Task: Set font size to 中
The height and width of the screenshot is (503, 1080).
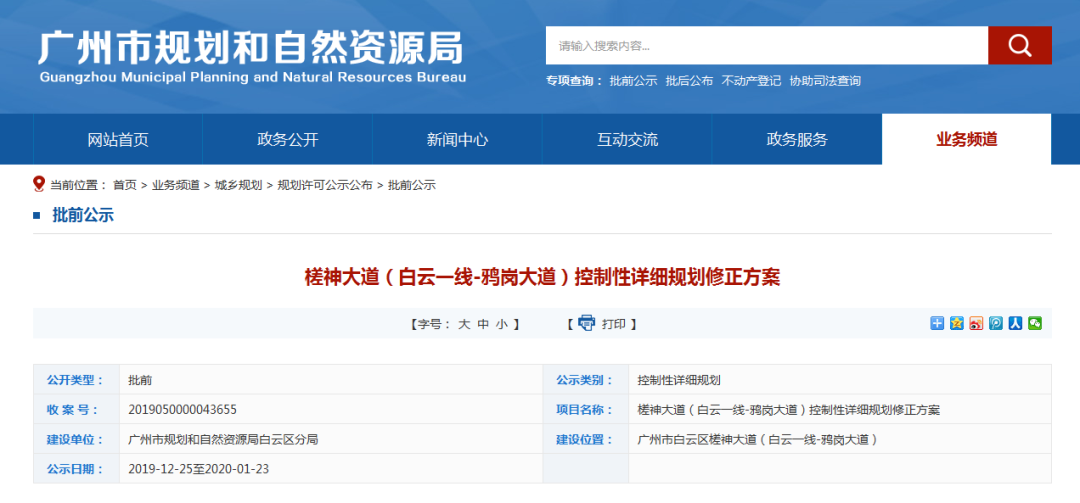Action: [483, 324]
